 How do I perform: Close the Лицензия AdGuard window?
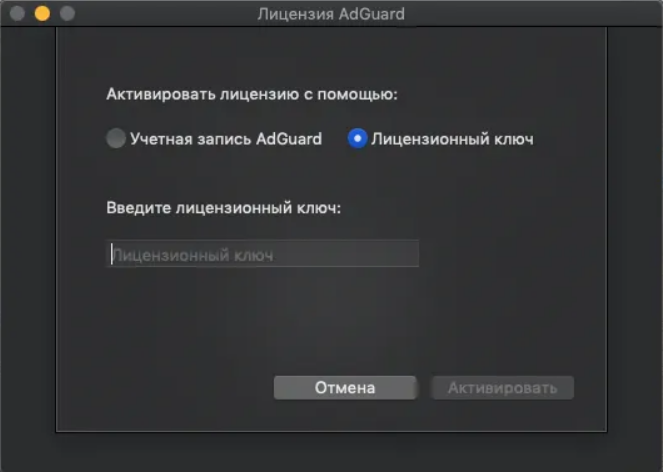click(17, 14)
